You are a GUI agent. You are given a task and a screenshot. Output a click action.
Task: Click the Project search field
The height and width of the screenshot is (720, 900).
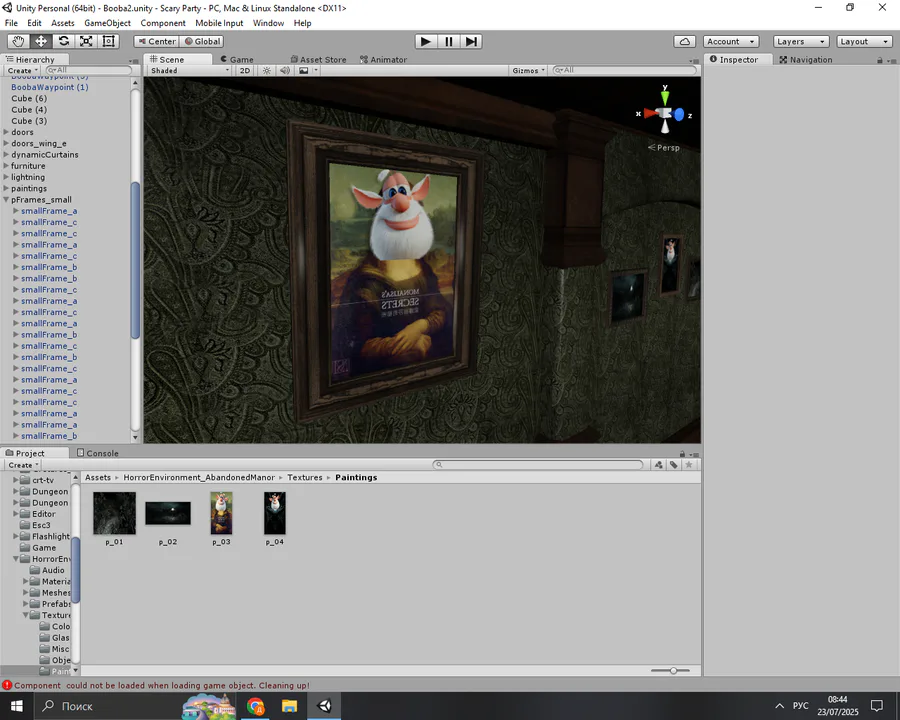tap(538, 464)
